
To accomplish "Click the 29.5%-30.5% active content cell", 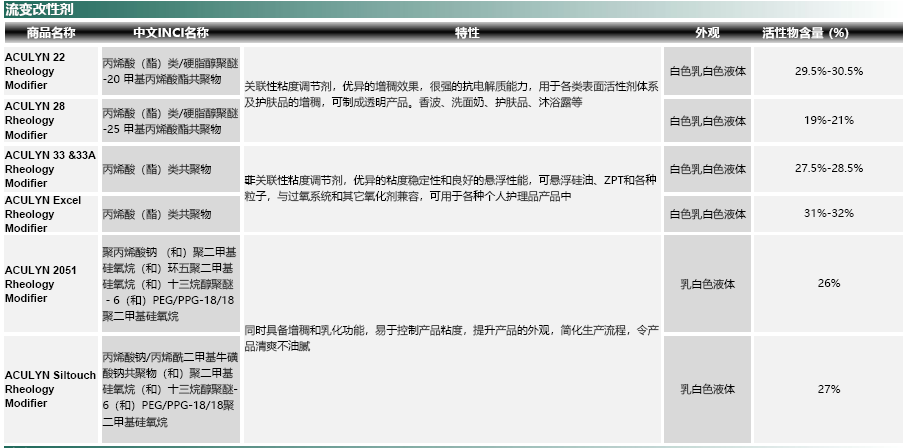I will pos(828,72).
